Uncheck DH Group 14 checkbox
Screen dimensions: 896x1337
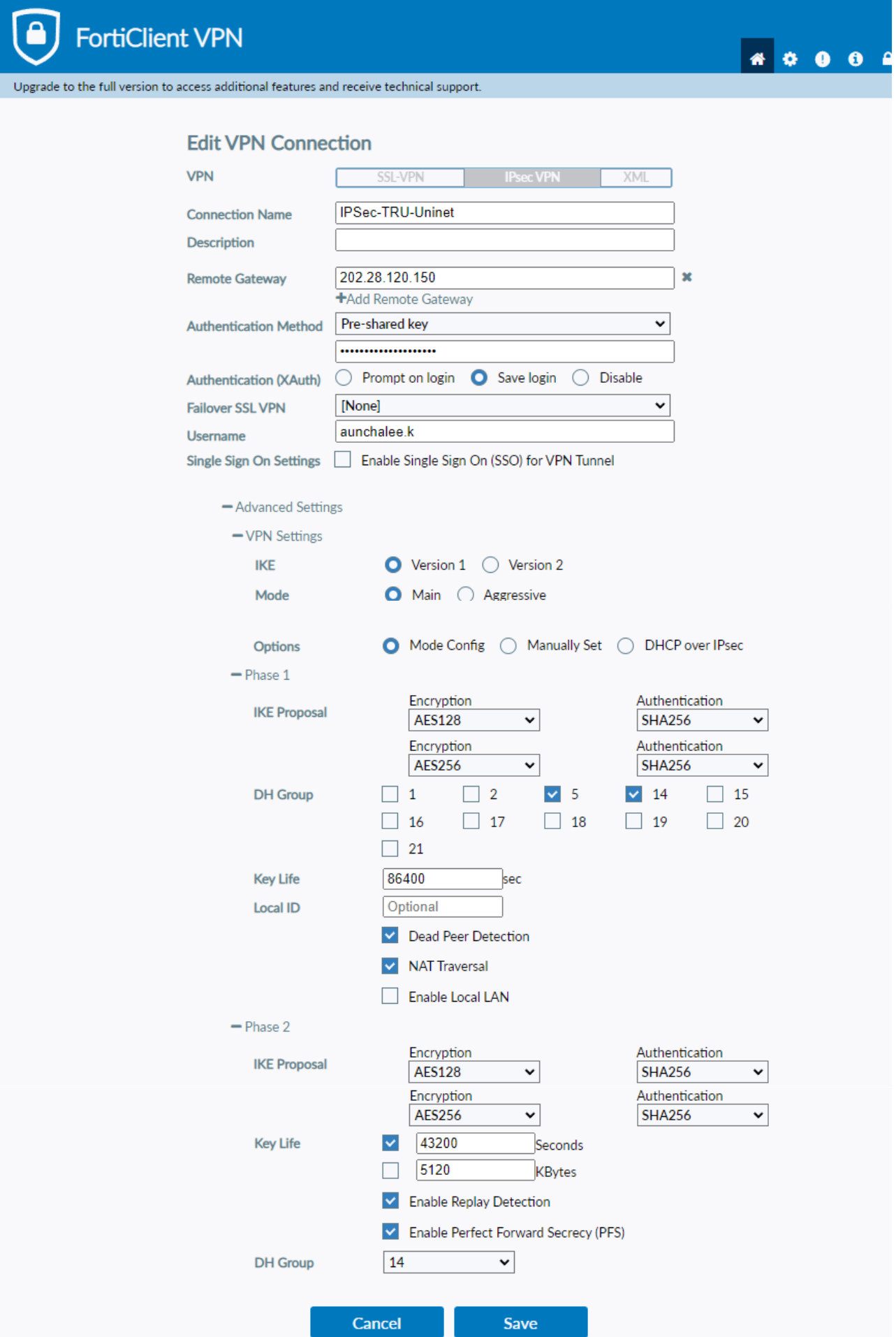click(633, 794)
